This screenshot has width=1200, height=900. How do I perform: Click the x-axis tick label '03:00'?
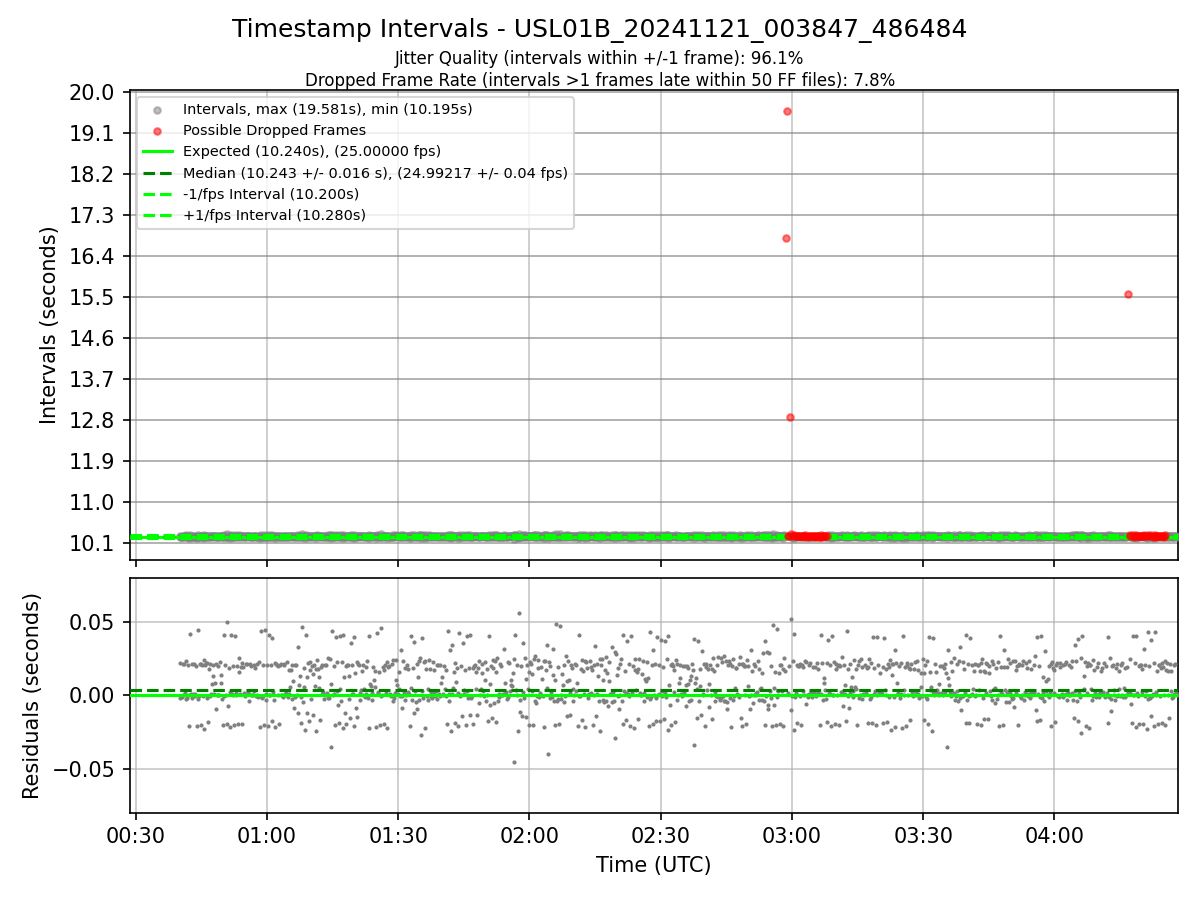[x=792, y=836]
